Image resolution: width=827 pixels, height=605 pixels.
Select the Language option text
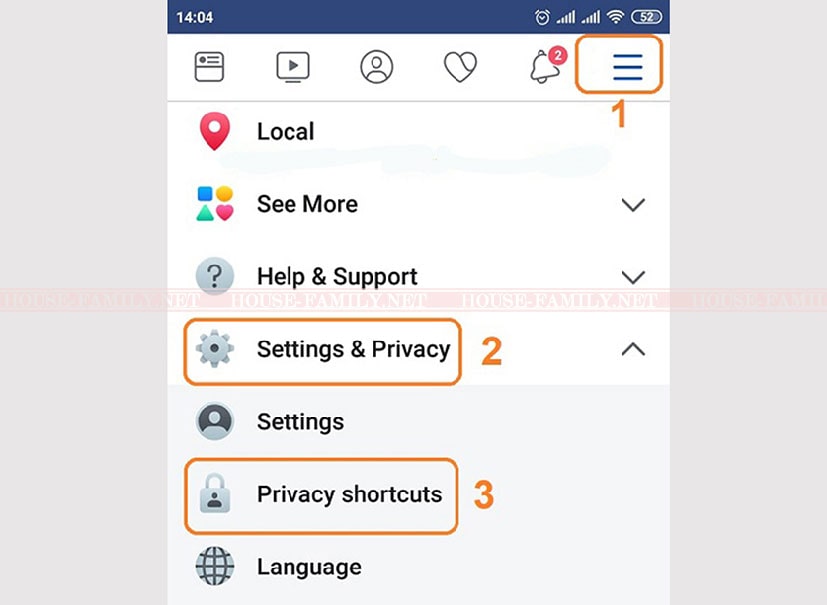309,568
